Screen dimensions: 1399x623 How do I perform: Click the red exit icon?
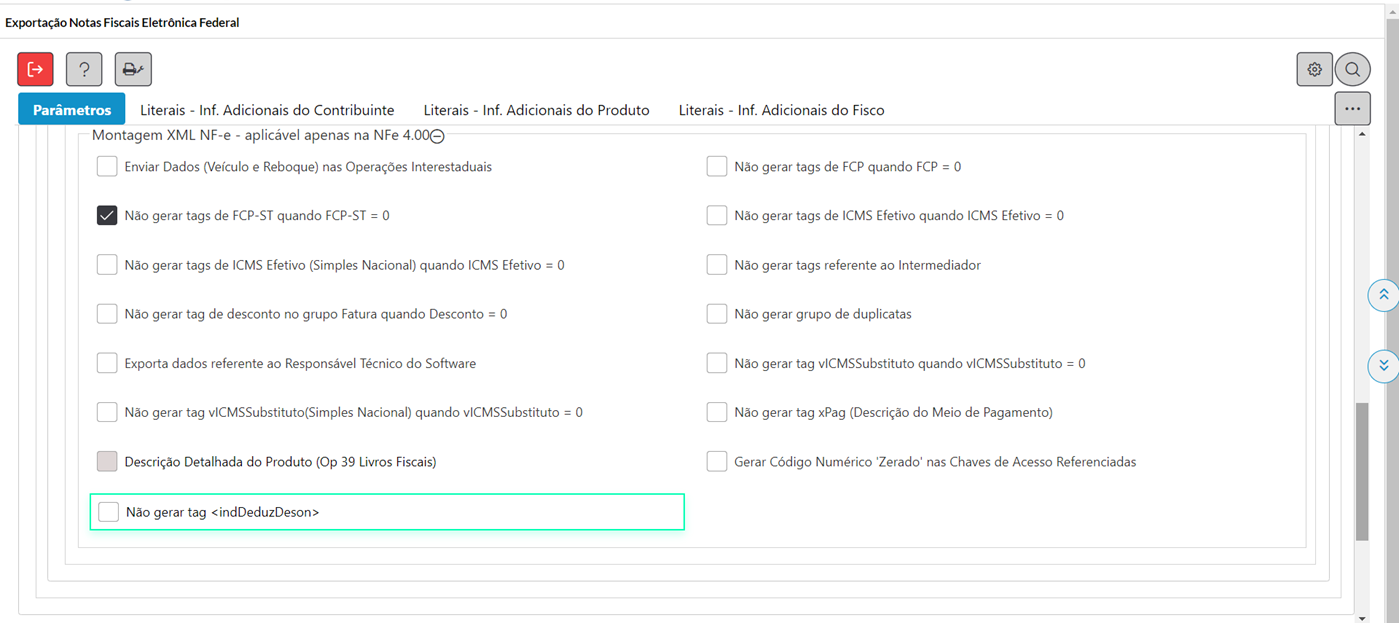pos(35,69)
